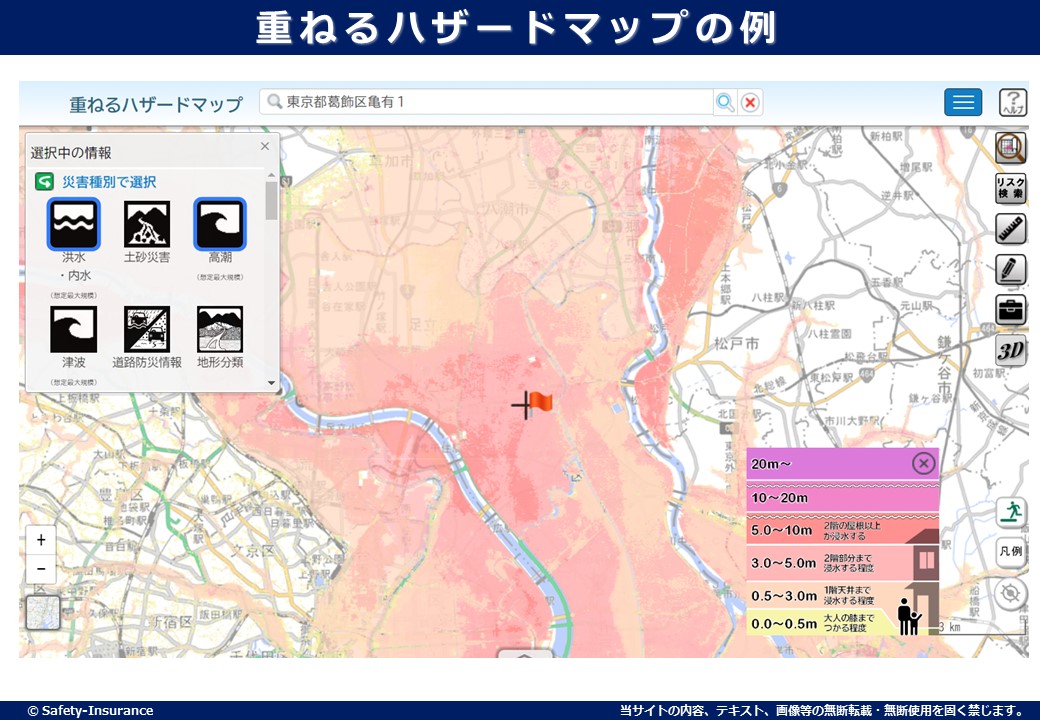
Task: Show evacuation sites with running person icon
Action: (x=1011, y=512)
